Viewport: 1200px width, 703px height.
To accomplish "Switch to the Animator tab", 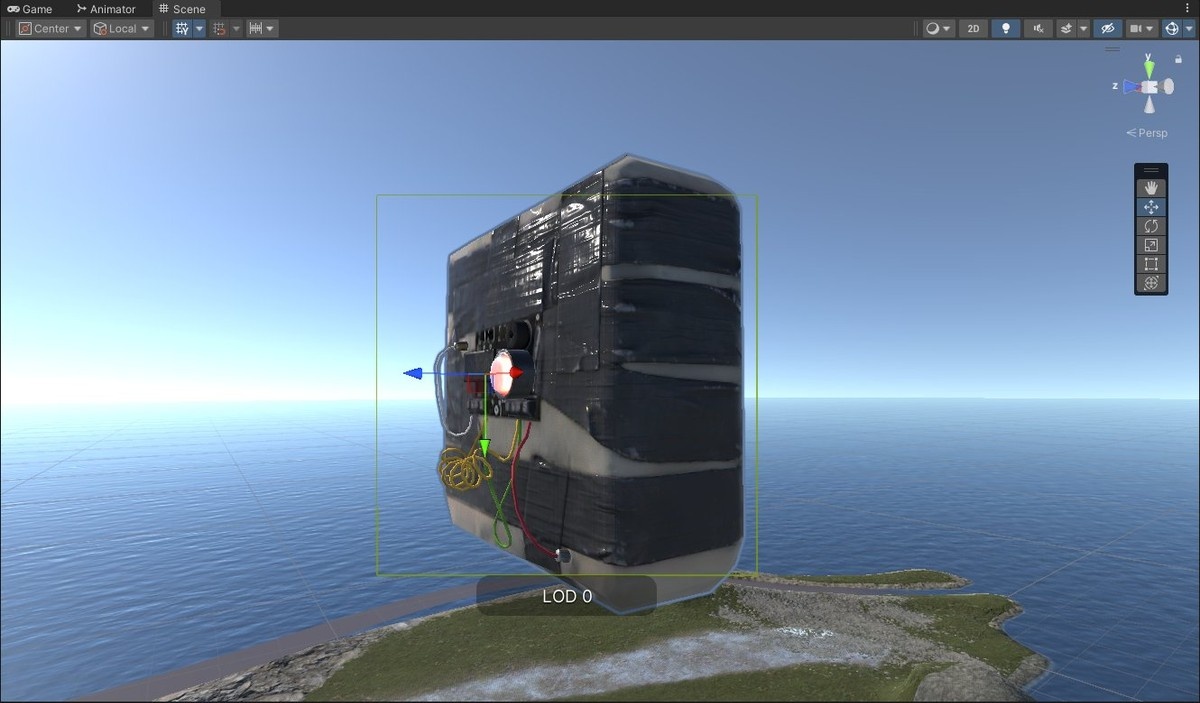I will (106, 9).
